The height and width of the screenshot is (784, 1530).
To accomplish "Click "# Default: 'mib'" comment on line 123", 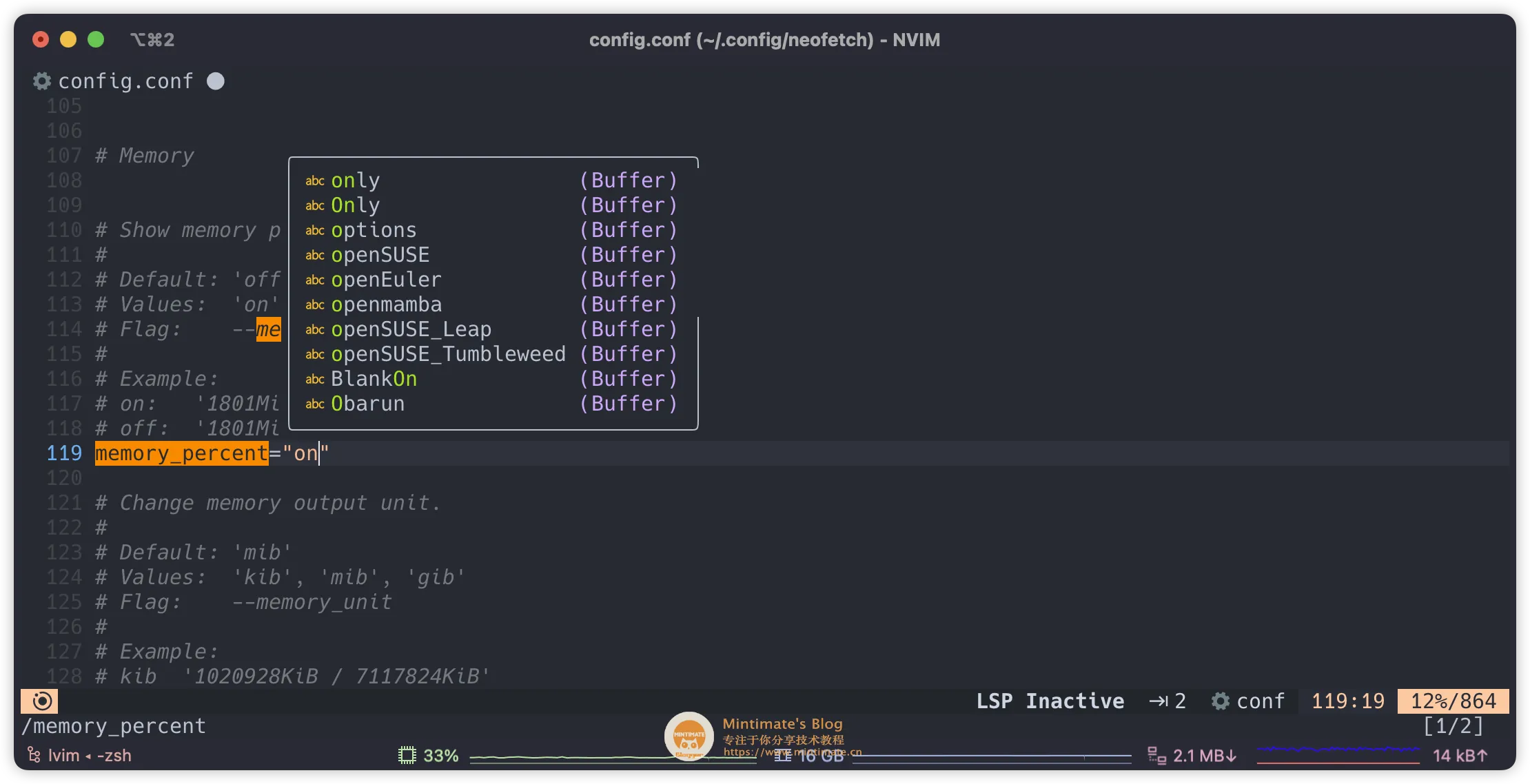I will pyautogui.click(x=194, y=553).
